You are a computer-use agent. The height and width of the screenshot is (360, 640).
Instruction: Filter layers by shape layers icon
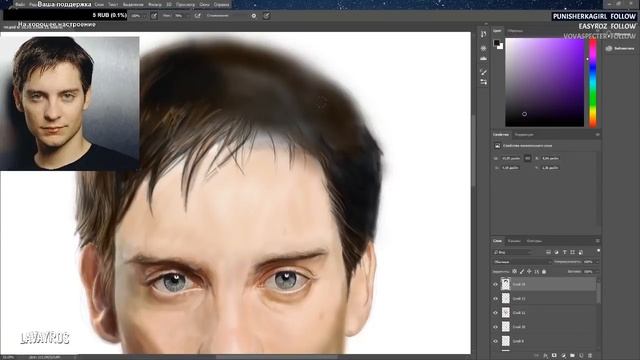click(572, 252)
